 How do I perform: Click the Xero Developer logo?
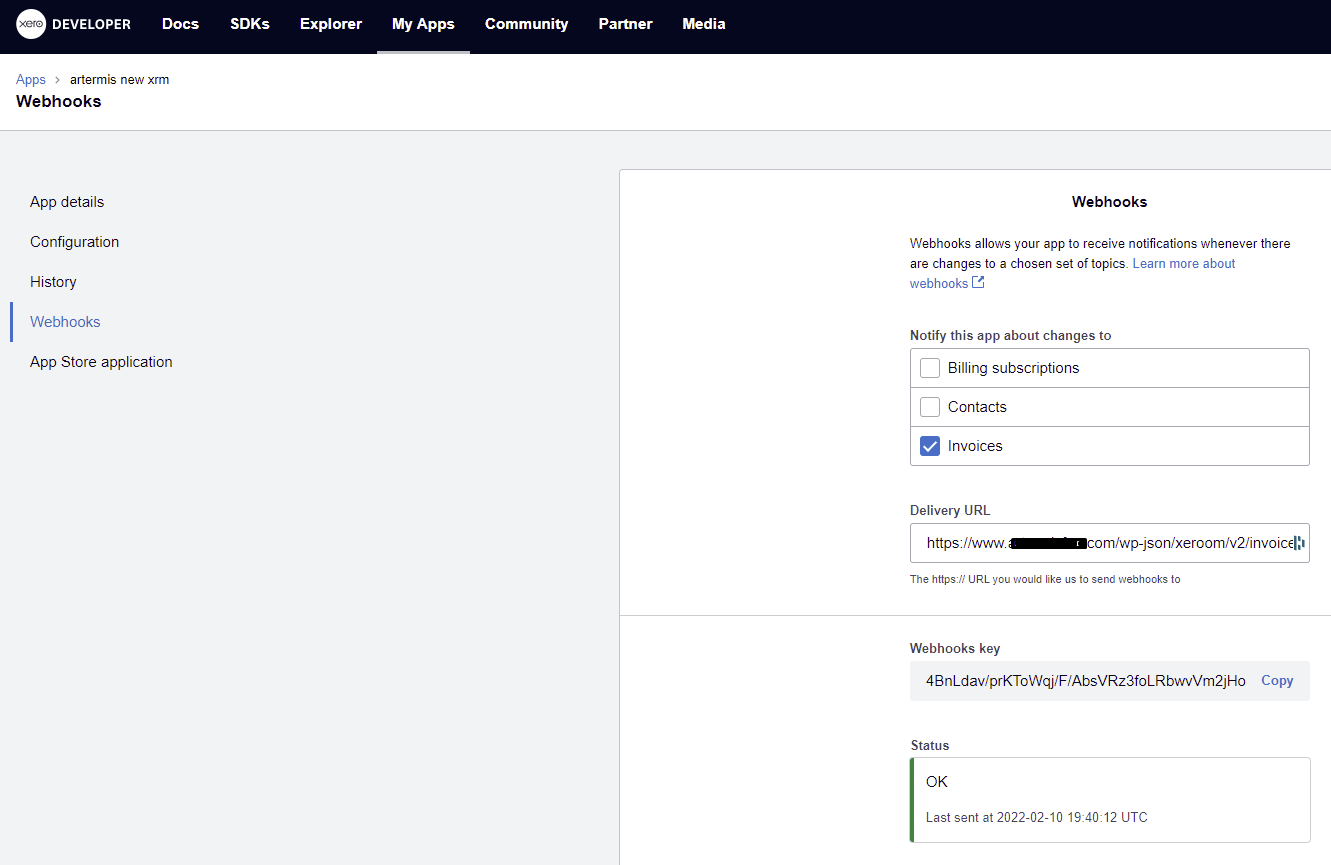(x=74, y=24)
